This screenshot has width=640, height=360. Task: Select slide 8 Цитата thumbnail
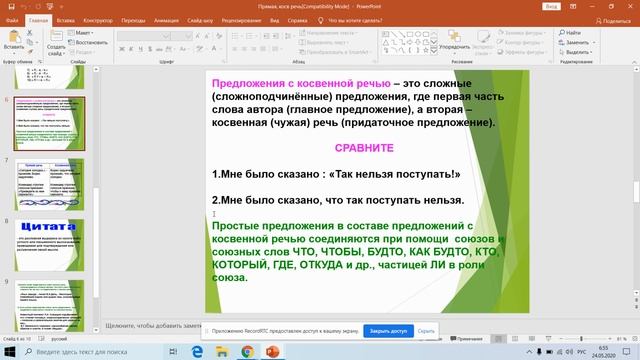(49, 245)
